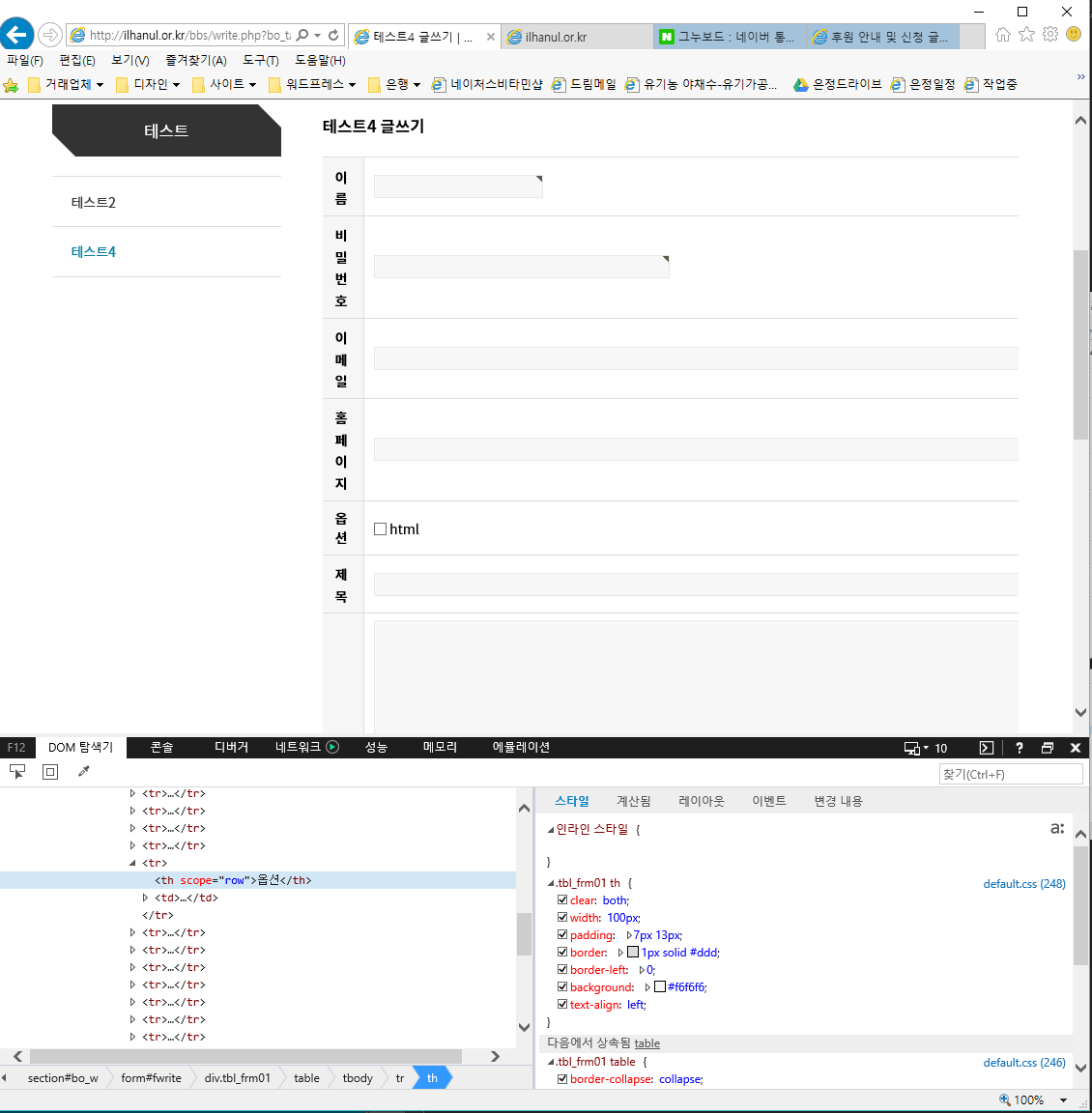This screenshot has height=1113, width=1092.
Task: Click the F12 label in dev tools
Action: [16, 748]
